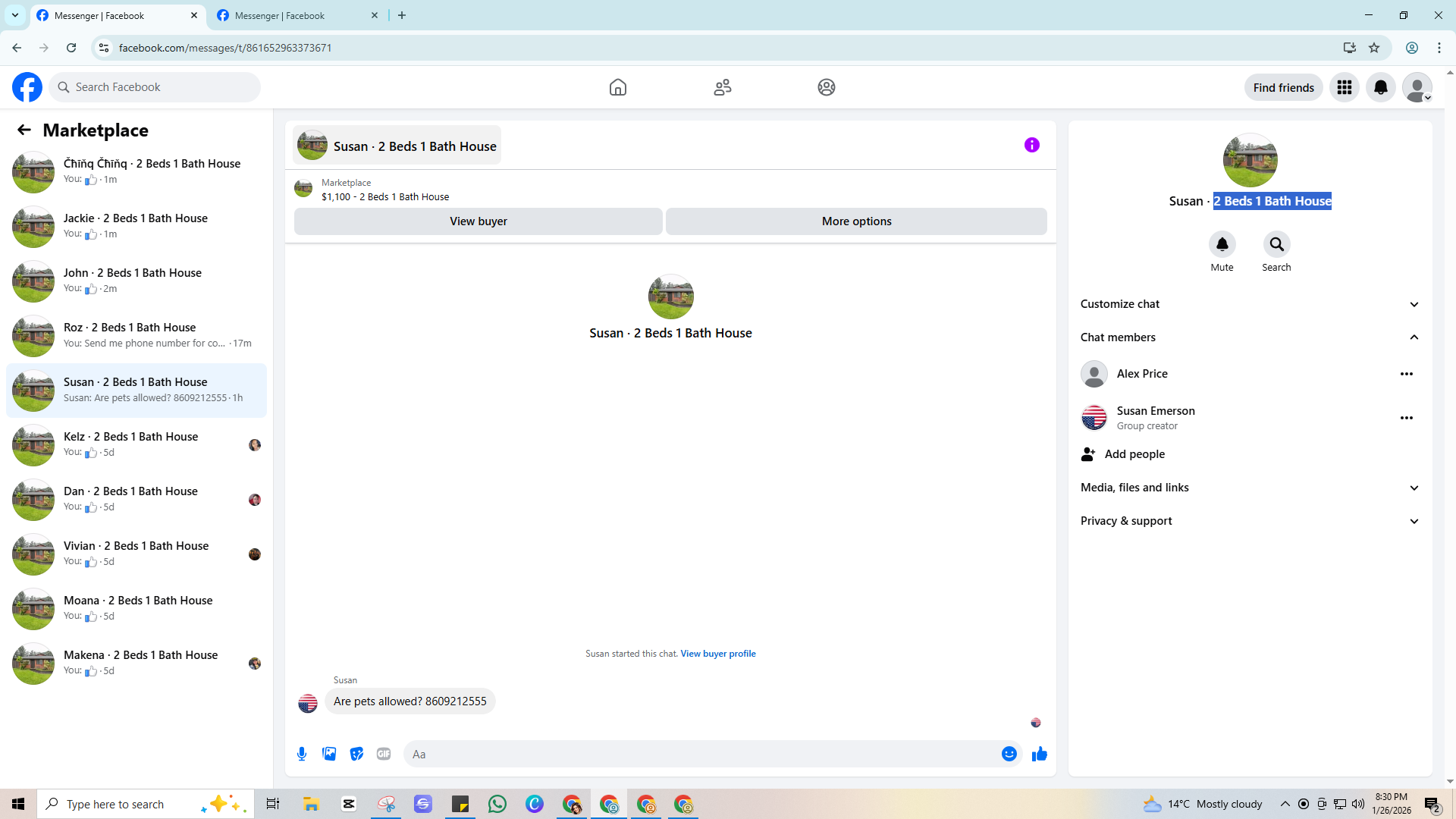
Task: Open search in conversation icon
Action: pyautogui.click(x=1276, y=244)
